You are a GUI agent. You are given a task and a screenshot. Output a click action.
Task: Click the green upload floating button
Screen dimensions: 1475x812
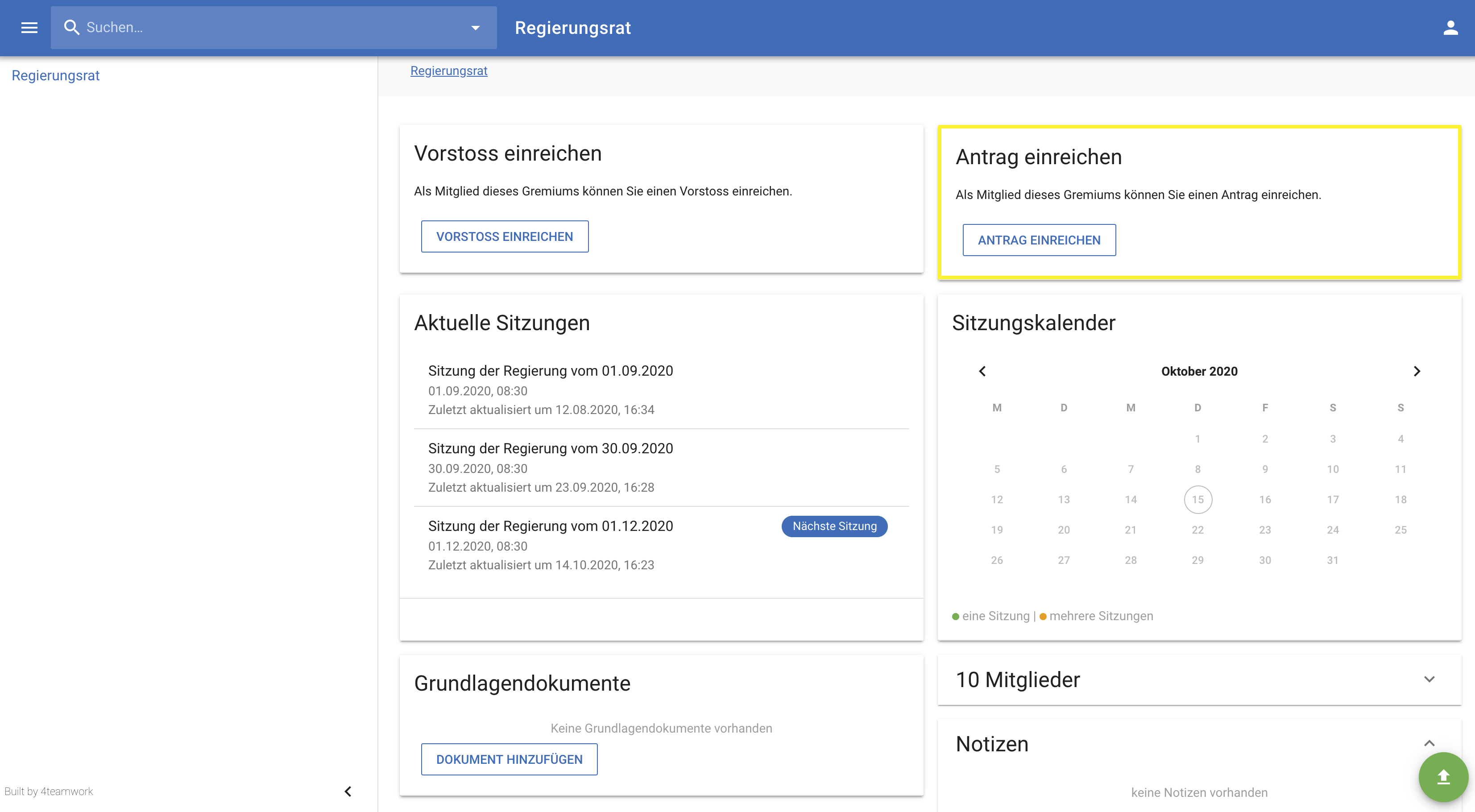tap(1443, 777)
